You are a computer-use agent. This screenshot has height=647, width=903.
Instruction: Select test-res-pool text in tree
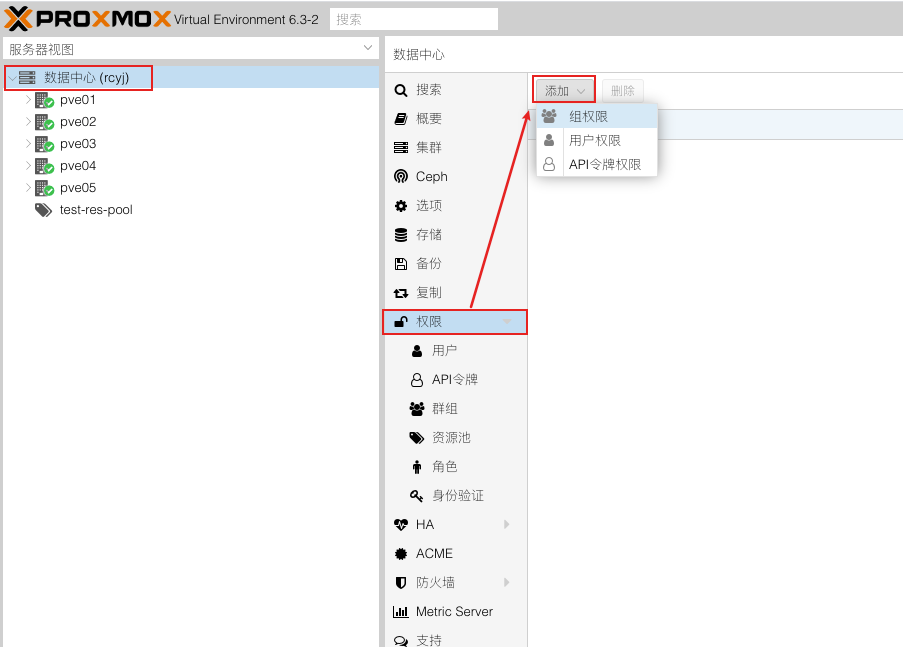pyautogui.click(x=96, y=210)
